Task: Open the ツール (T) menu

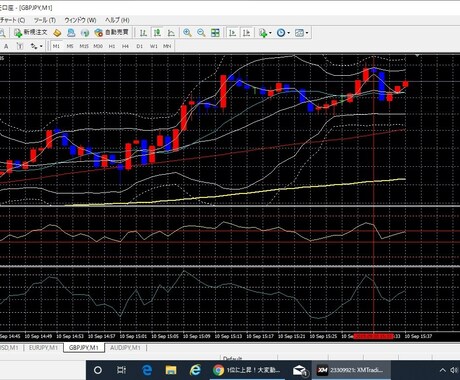Action: (x=45, y=20)
